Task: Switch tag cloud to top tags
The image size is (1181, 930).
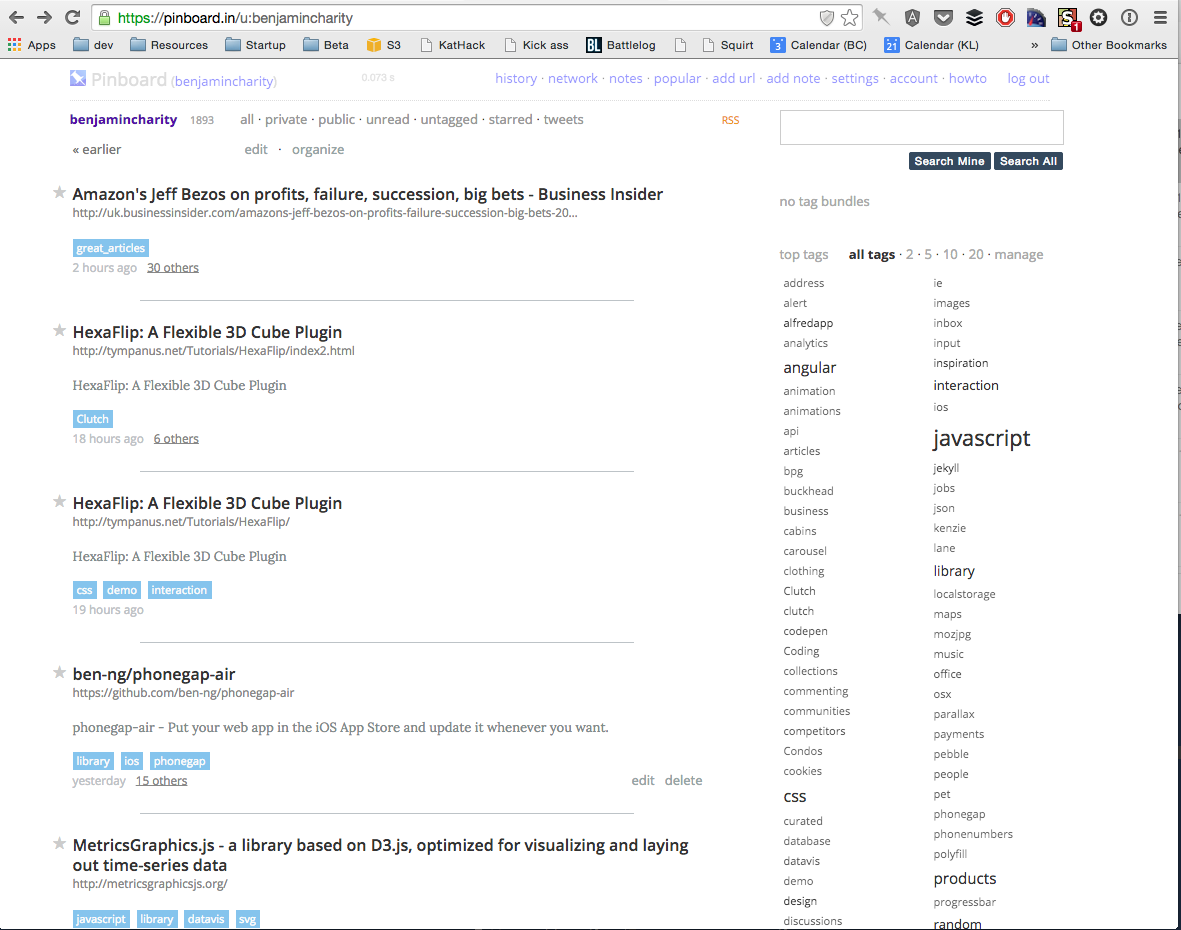Action: [x=804, y=255]
